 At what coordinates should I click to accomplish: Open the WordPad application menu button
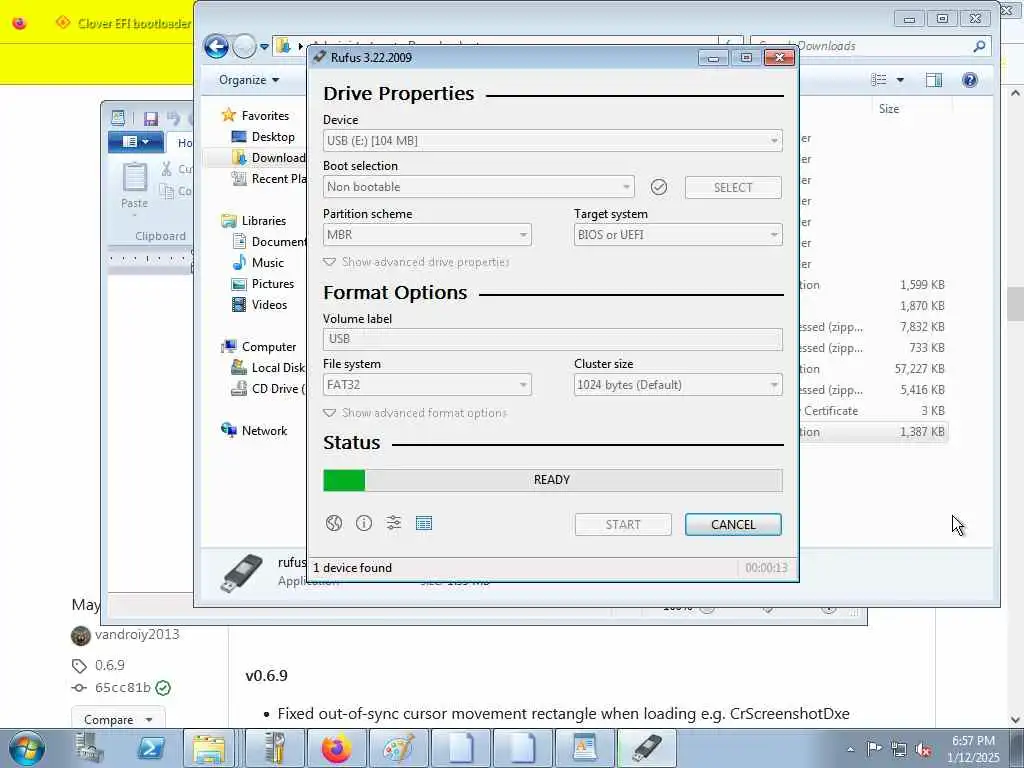coord(136,142)
